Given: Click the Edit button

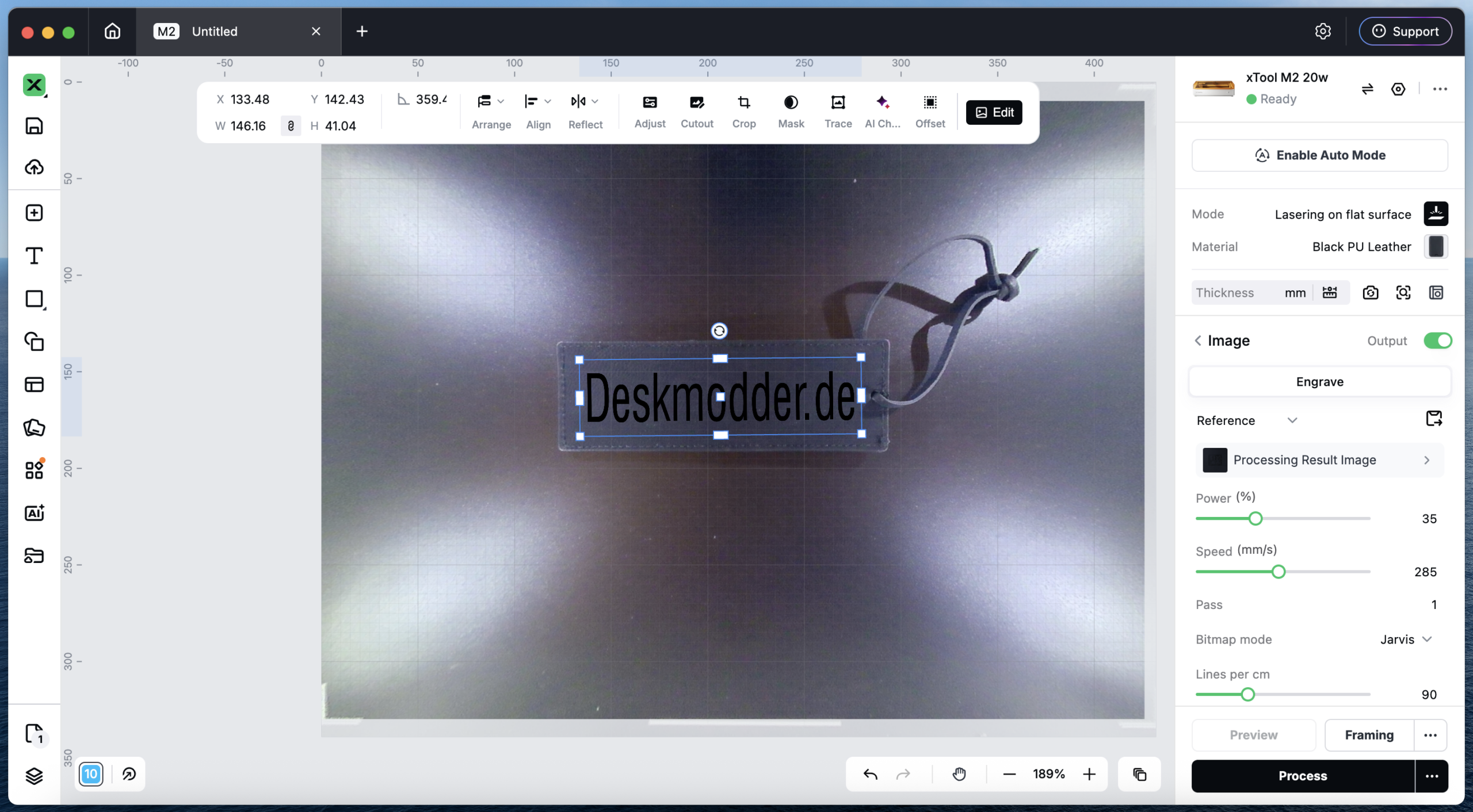Looking at the screenshot, I should coord(994,112).
